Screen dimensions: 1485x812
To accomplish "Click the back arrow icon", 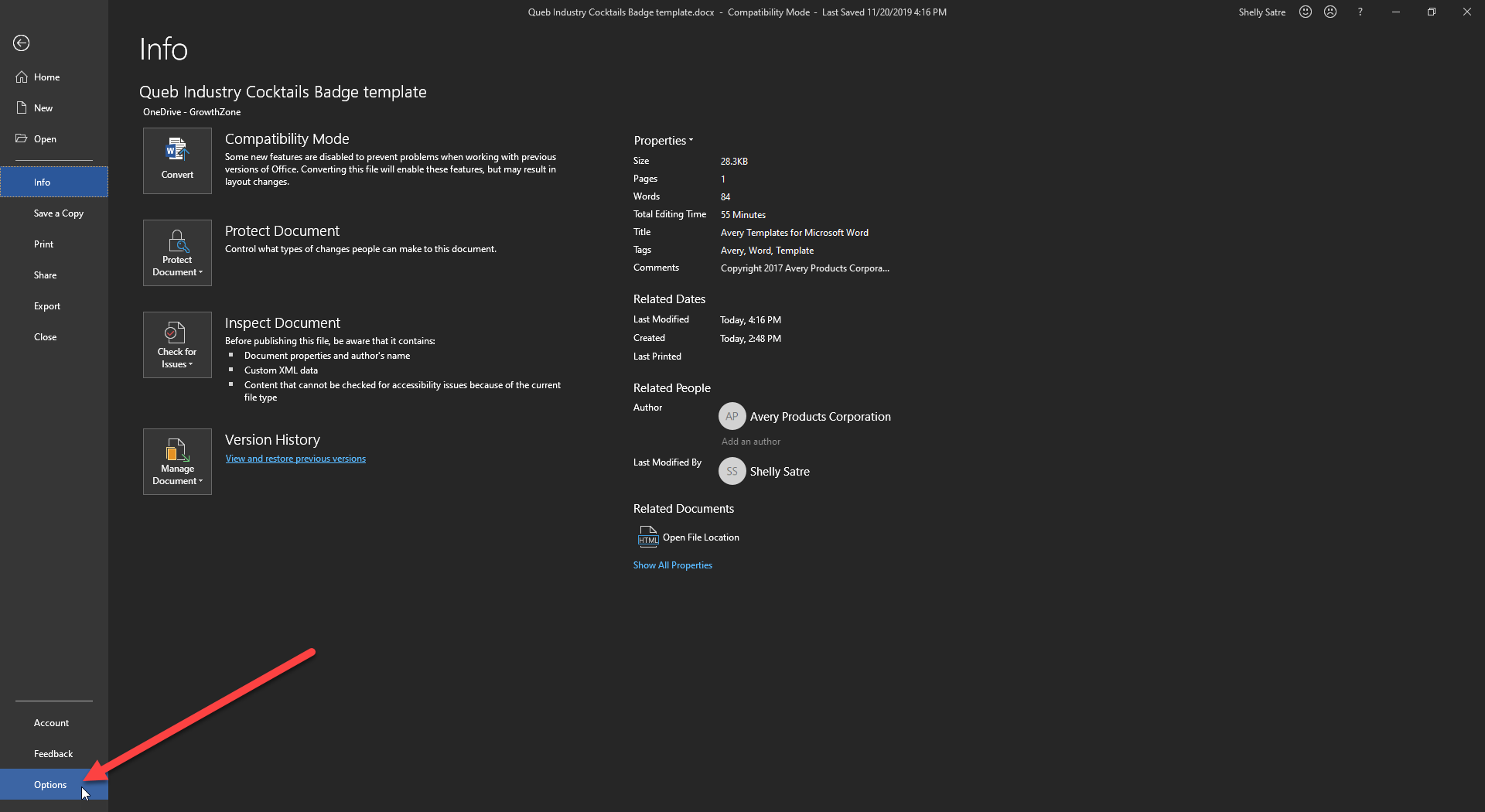I will coord(22,43).
